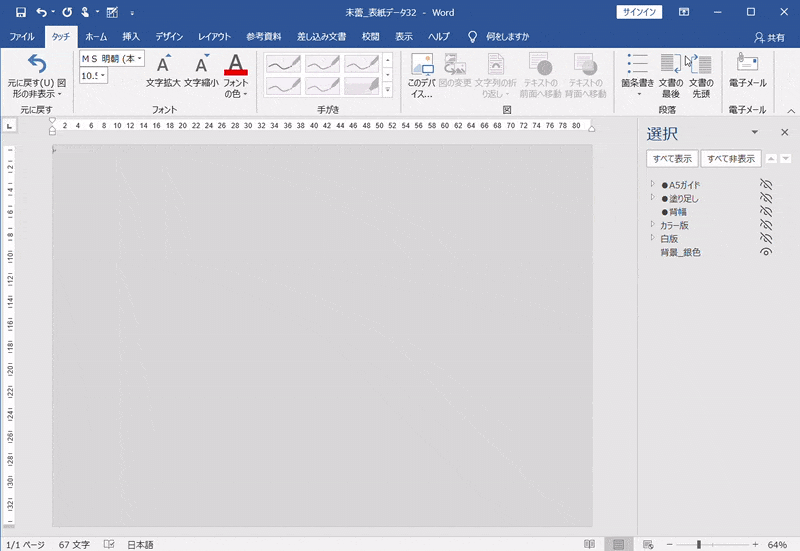The width and height of the screenshot is (800, 551).
Task: Click 文字拡大 grow font icon
Action: click(163, 64)
